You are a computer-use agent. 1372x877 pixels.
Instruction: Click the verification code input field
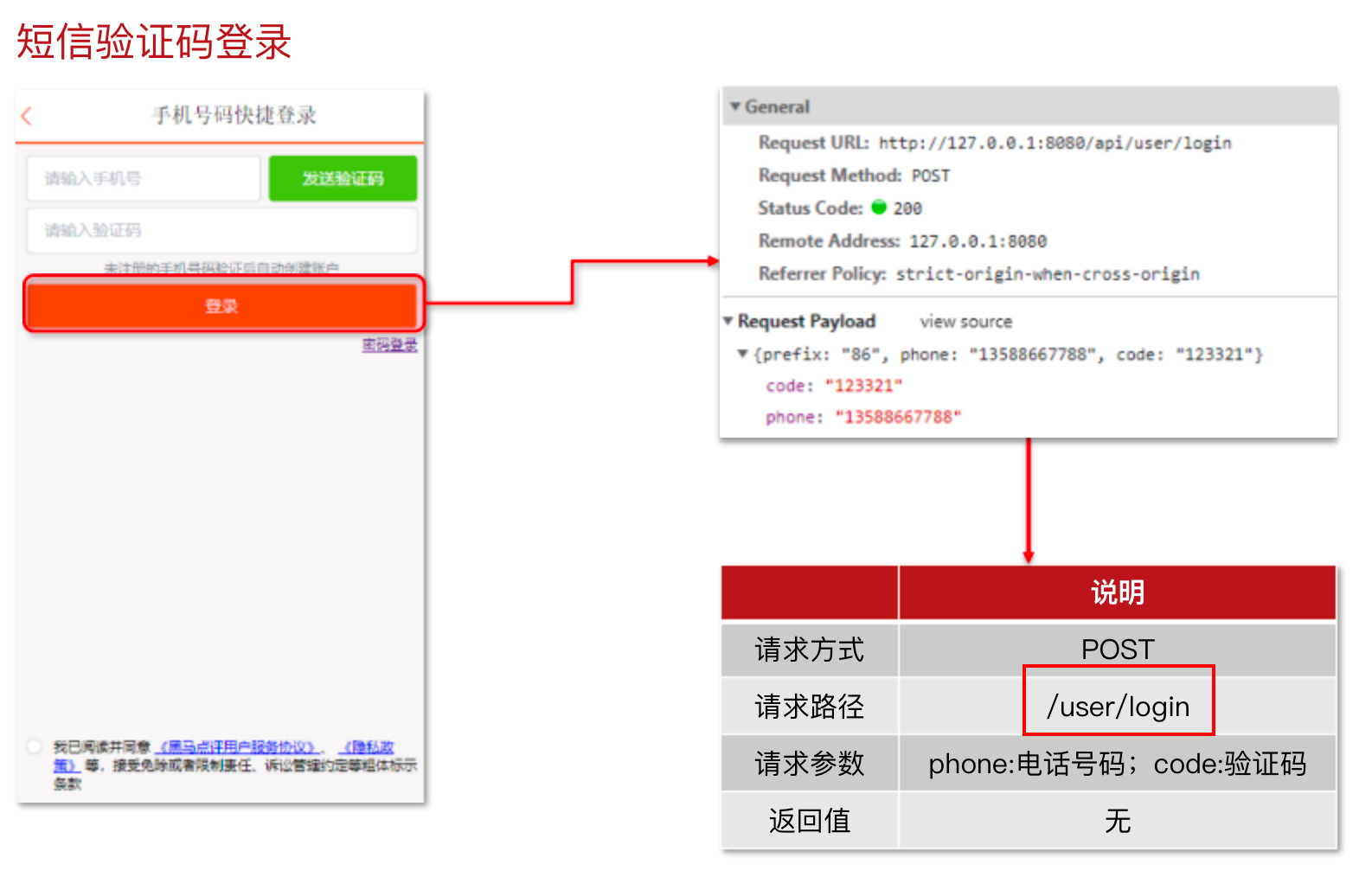click(x=221, y=230)
